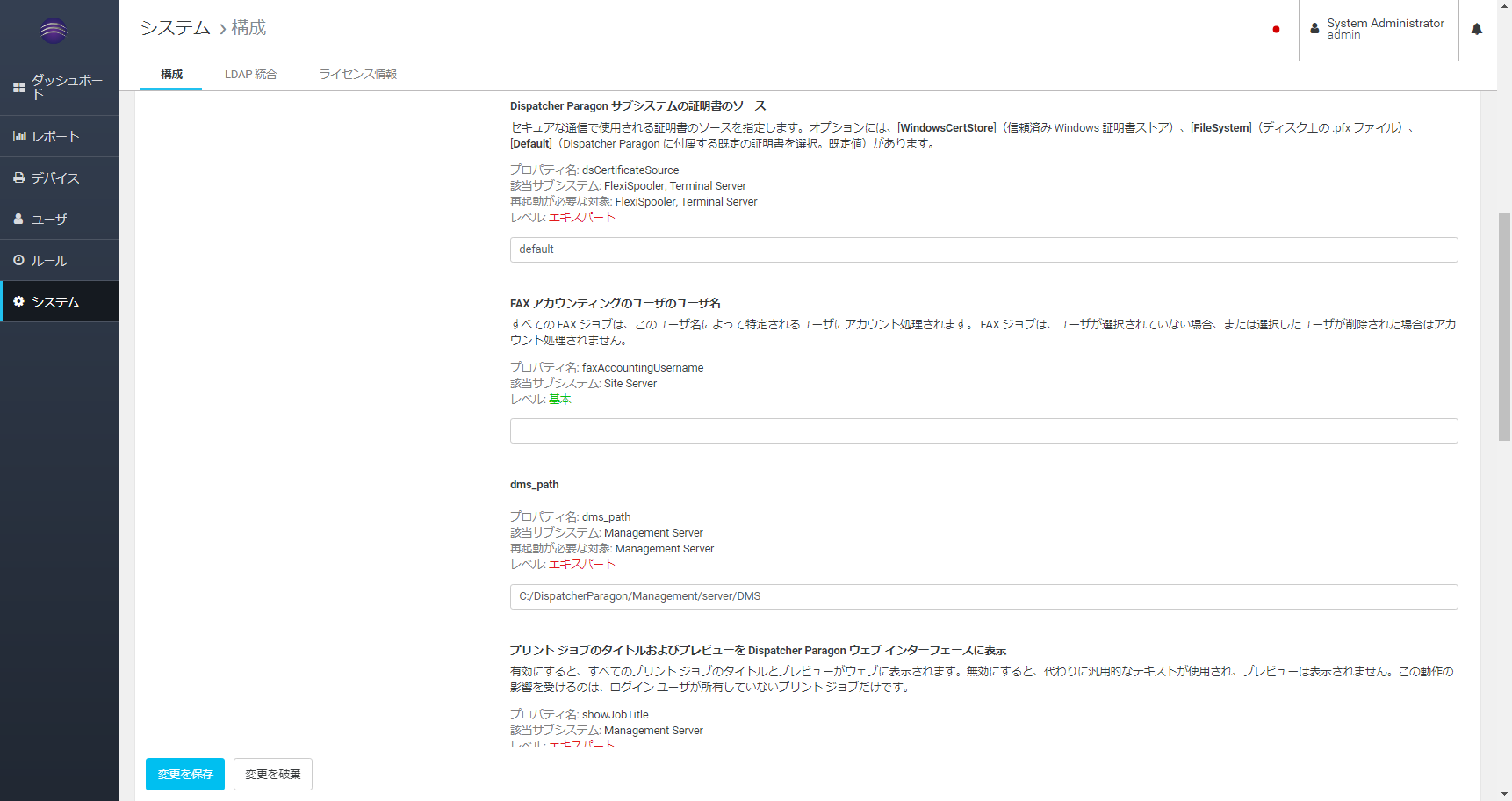Open System Administrator user menu

[1377, 29]
